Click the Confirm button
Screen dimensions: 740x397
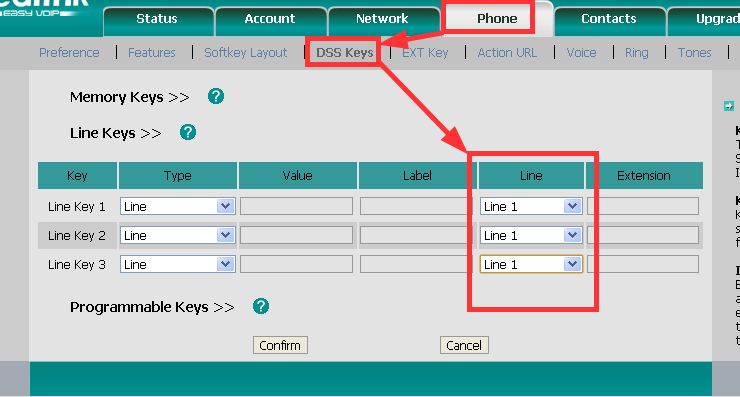[280, 346]
